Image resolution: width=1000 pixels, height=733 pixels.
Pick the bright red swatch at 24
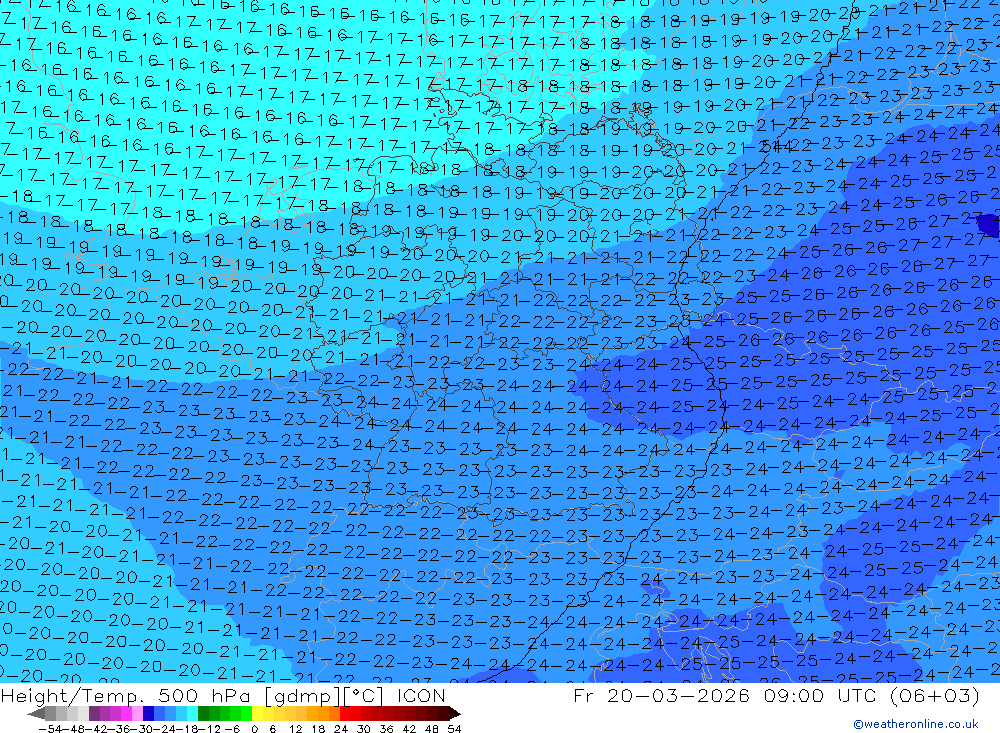tap(345, 714)
